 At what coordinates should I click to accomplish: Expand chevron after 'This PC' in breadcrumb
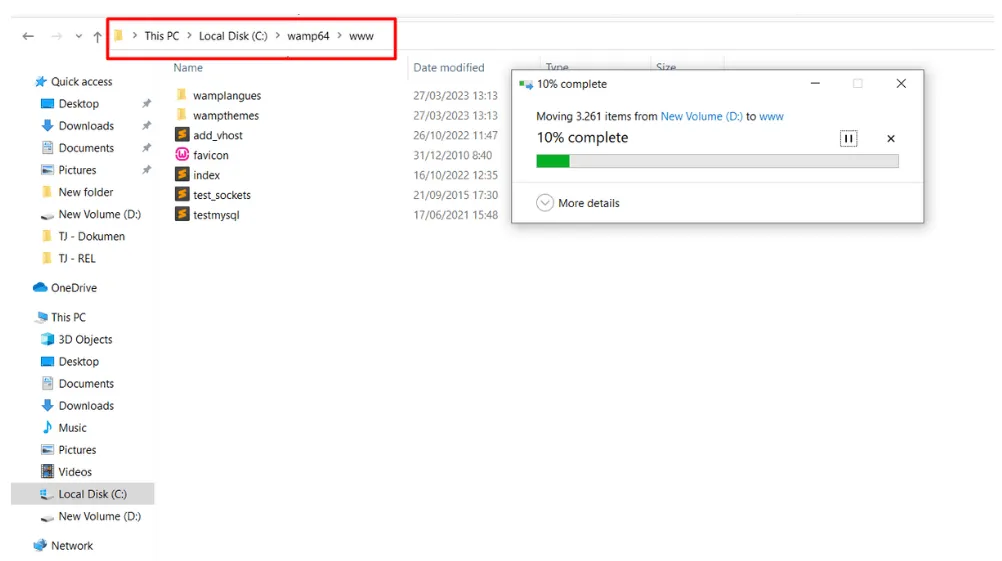pos(189,36)
